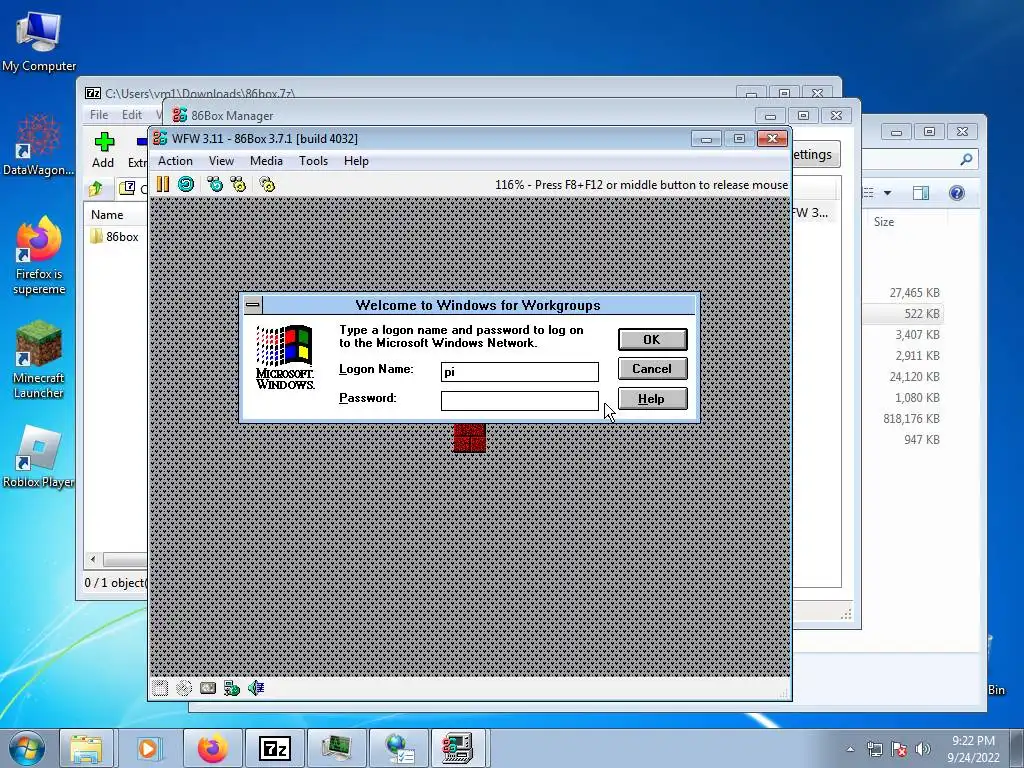The height and width of the screenshot is (768, 1024).
Task: Open the Help menu in 86Box menu bar
Action: pyautogui.click(x=356, y=161)
